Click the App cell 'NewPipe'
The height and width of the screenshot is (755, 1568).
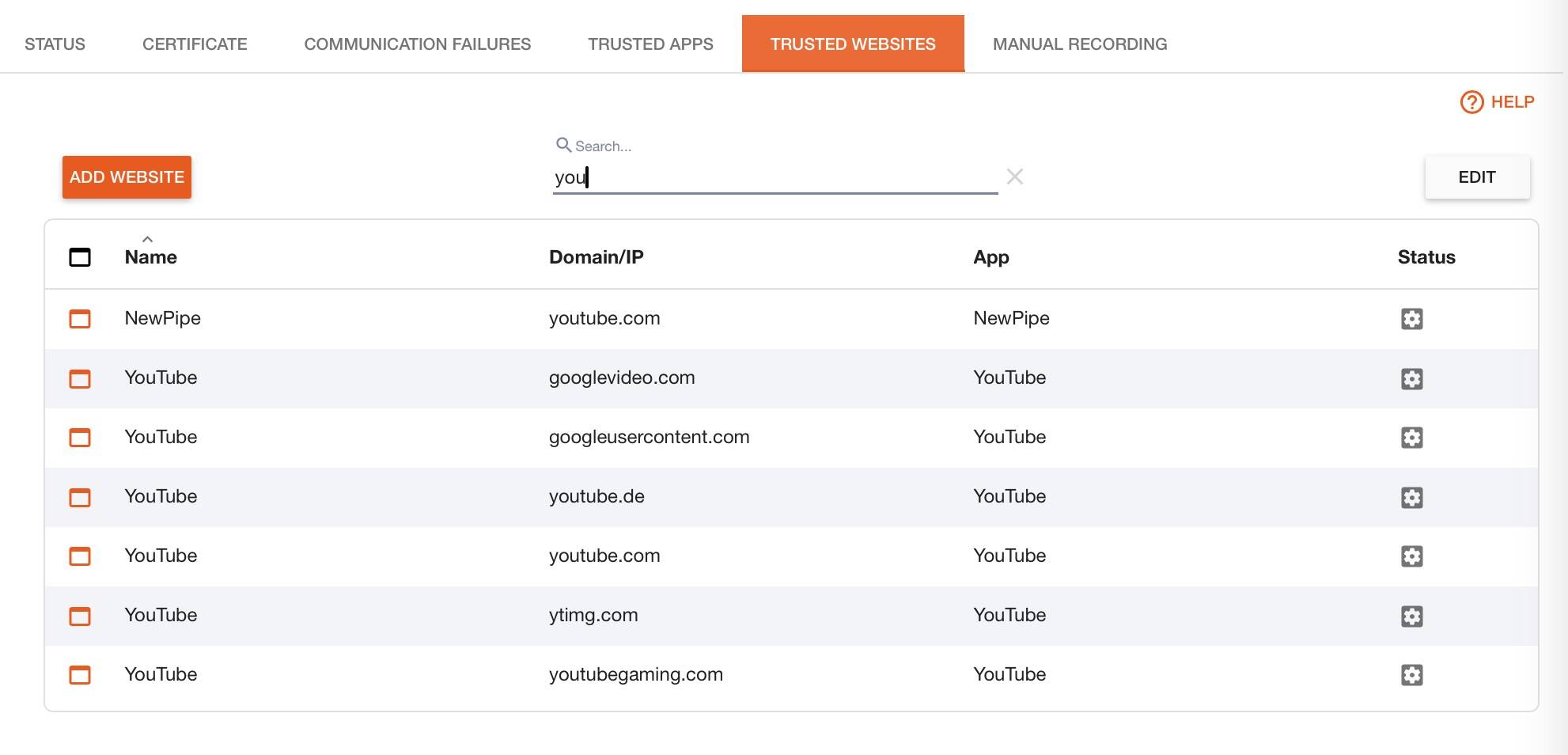point(1012,318)
